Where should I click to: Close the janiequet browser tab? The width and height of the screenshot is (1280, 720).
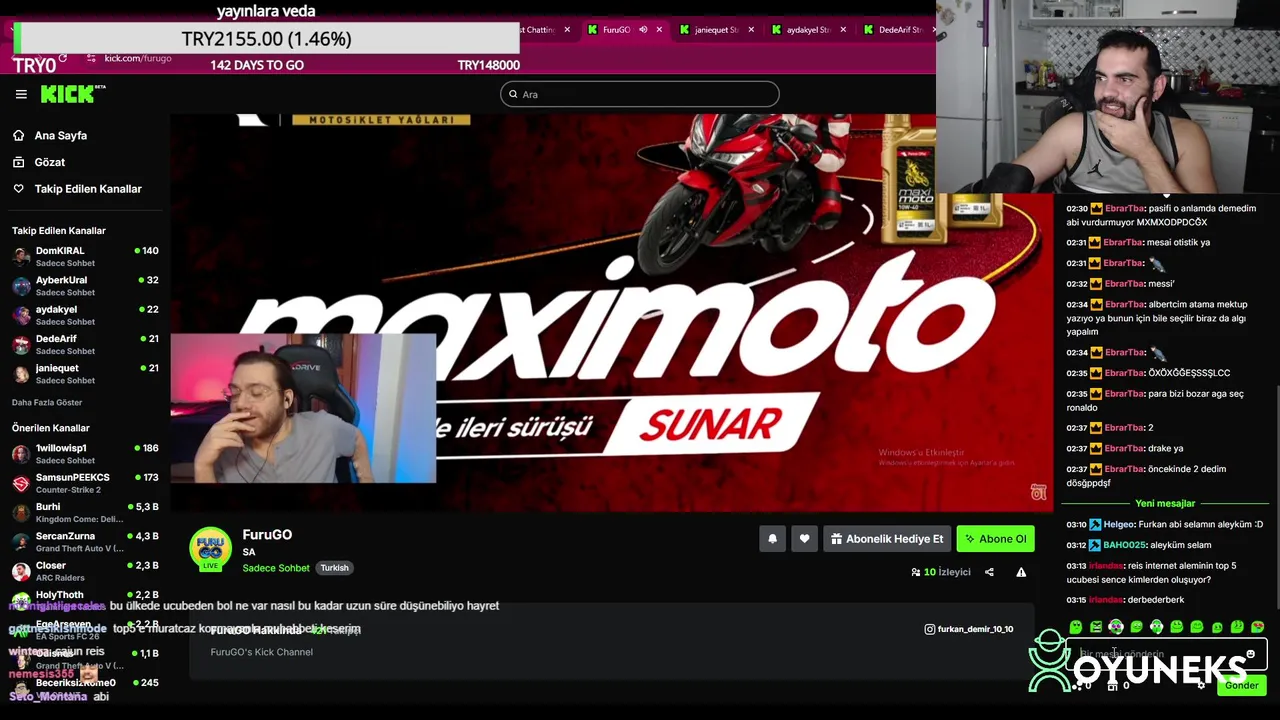(751, 30)
